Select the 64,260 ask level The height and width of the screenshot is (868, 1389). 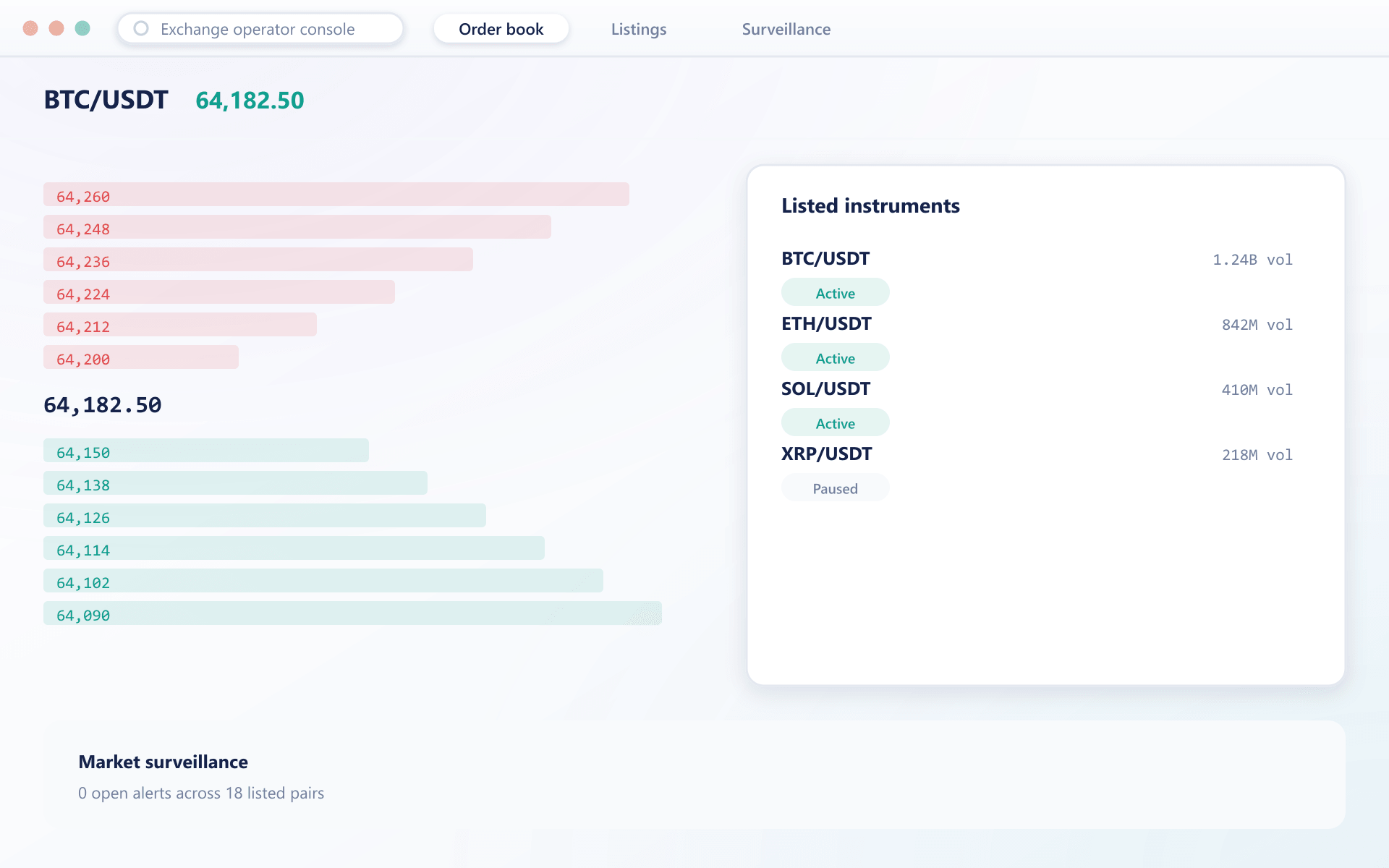[x=336, y=195]
